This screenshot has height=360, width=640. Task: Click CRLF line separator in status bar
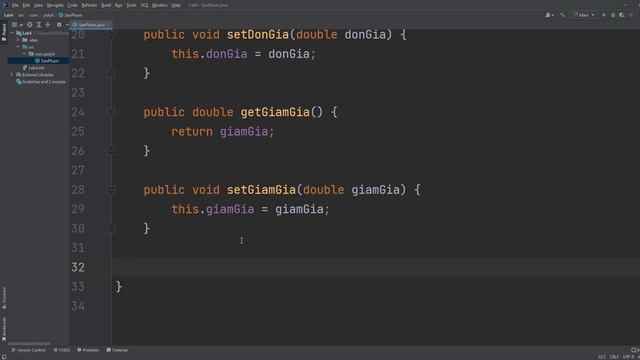tap(614, 357)
